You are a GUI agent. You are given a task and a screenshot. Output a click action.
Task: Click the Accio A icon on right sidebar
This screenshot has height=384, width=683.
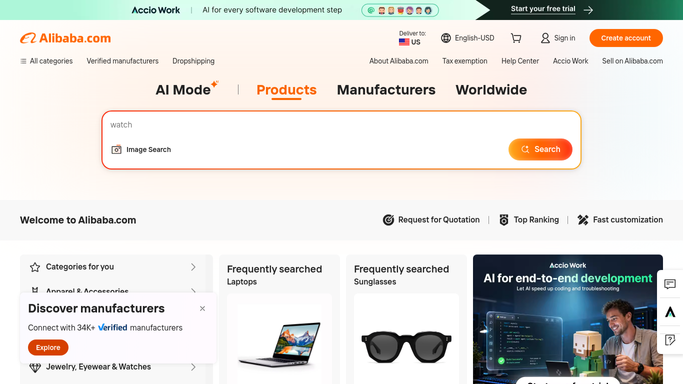tap(670, 312)
